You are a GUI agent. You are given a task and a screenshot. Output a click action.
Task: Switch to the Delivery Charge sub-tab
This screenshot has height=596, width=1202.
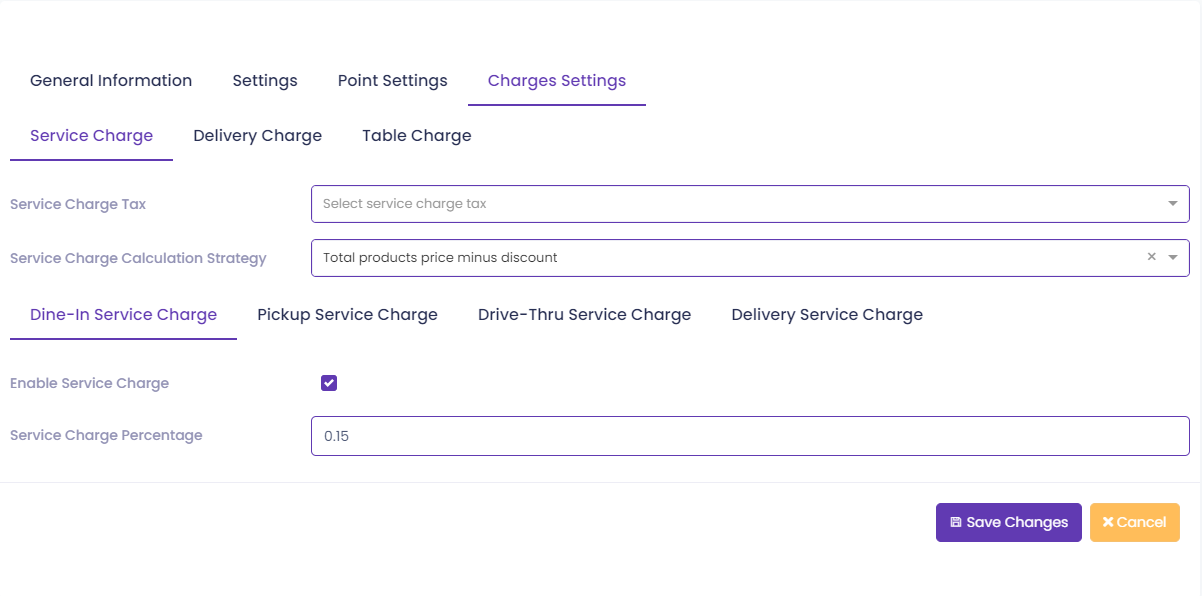258,136
